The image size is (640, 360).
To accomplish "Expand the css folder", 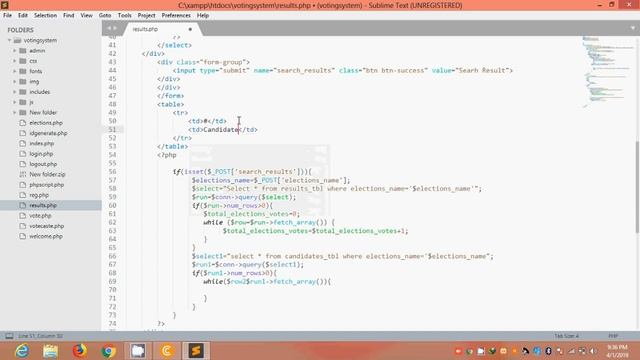I will 15,61.
